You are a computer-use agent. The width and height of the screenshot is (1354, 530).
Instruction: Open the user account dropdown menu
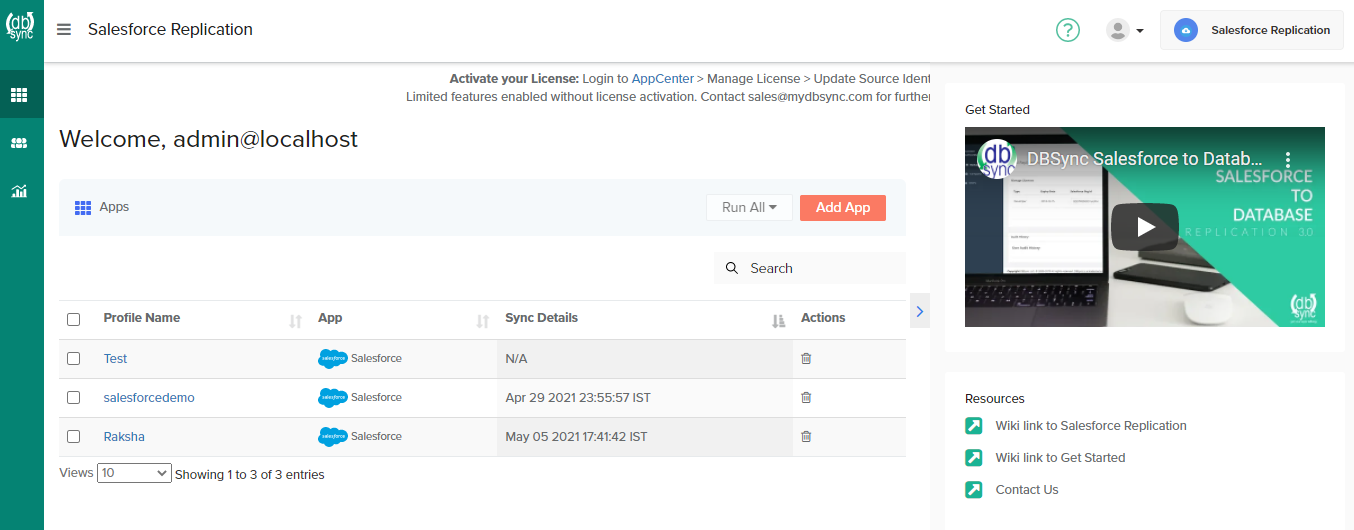coord(1125,30)
